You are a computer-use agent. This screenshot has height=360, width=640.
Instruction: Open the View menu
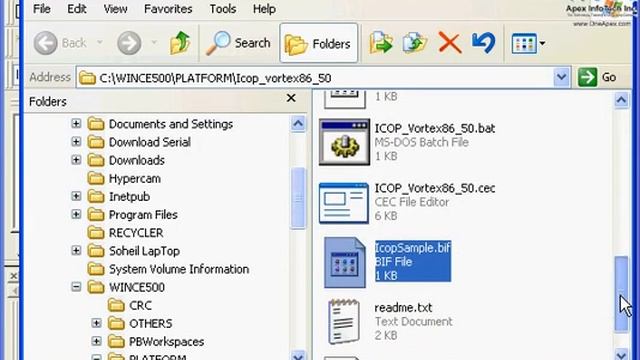click(115, 9)
